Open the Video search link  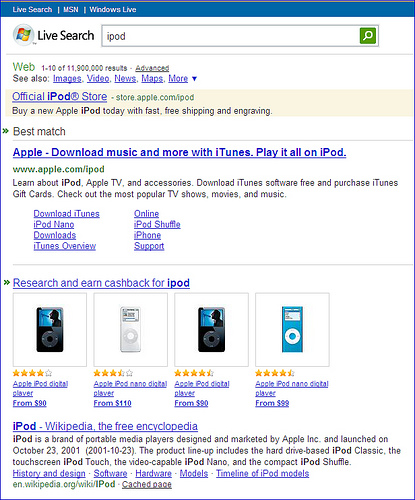coord(98,79)
